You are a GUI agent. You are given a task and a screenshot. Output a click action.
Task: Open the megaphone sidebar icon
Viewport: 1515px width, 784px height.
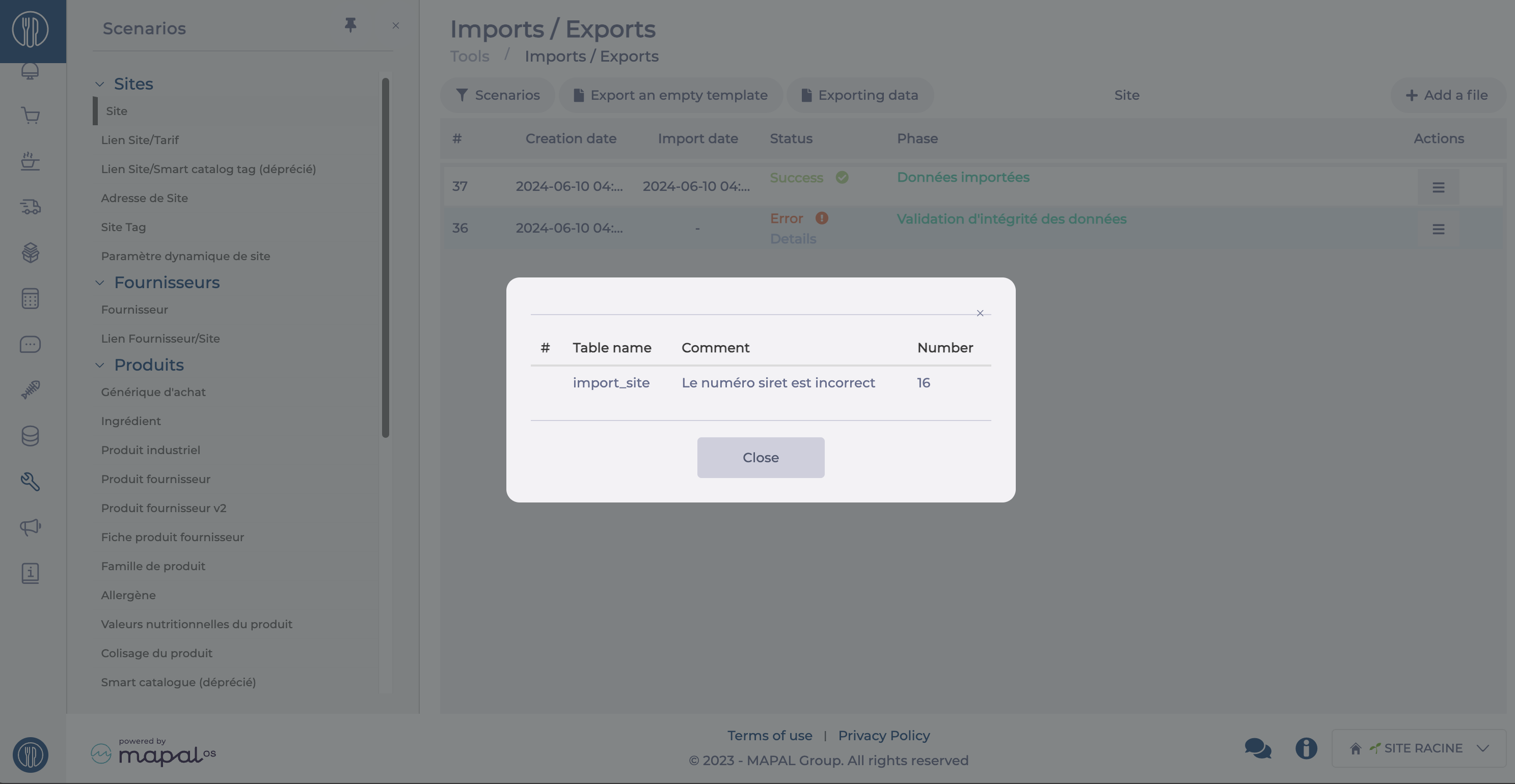30,527
